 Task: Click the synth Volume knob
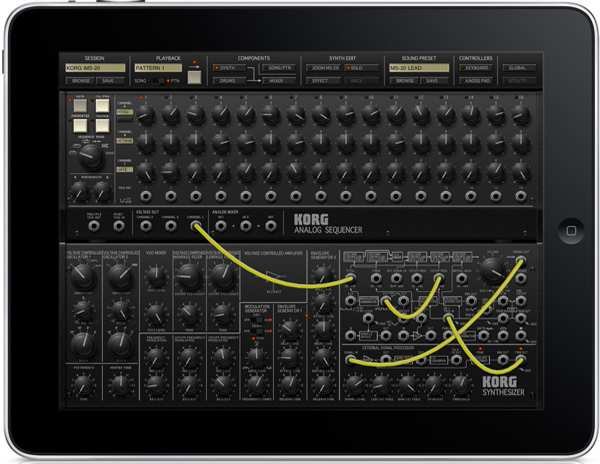pos(493,271)
